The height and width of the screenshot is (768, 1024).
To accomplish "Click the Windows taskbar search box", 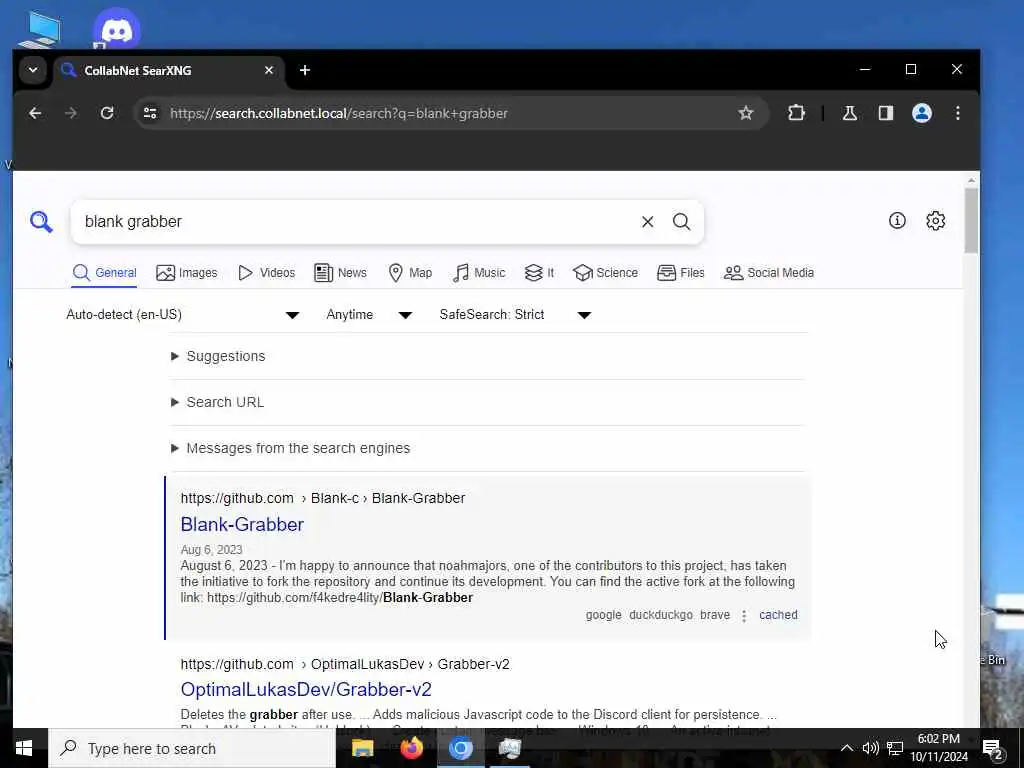I will coord(192,748).
